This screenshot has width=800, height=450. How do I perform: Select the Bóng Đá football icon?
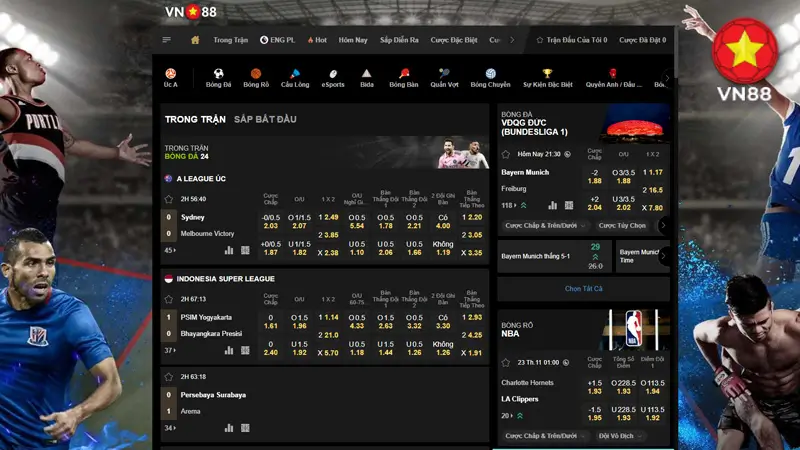pyautogui.click(x=218, y=74)
